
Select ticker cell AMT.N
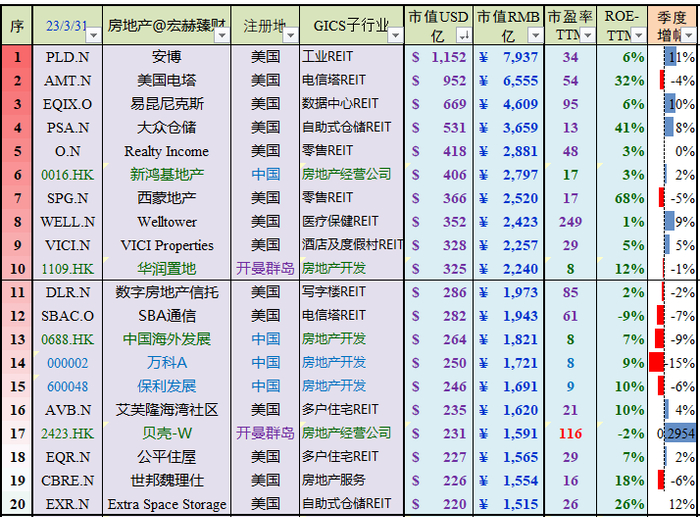67,81
